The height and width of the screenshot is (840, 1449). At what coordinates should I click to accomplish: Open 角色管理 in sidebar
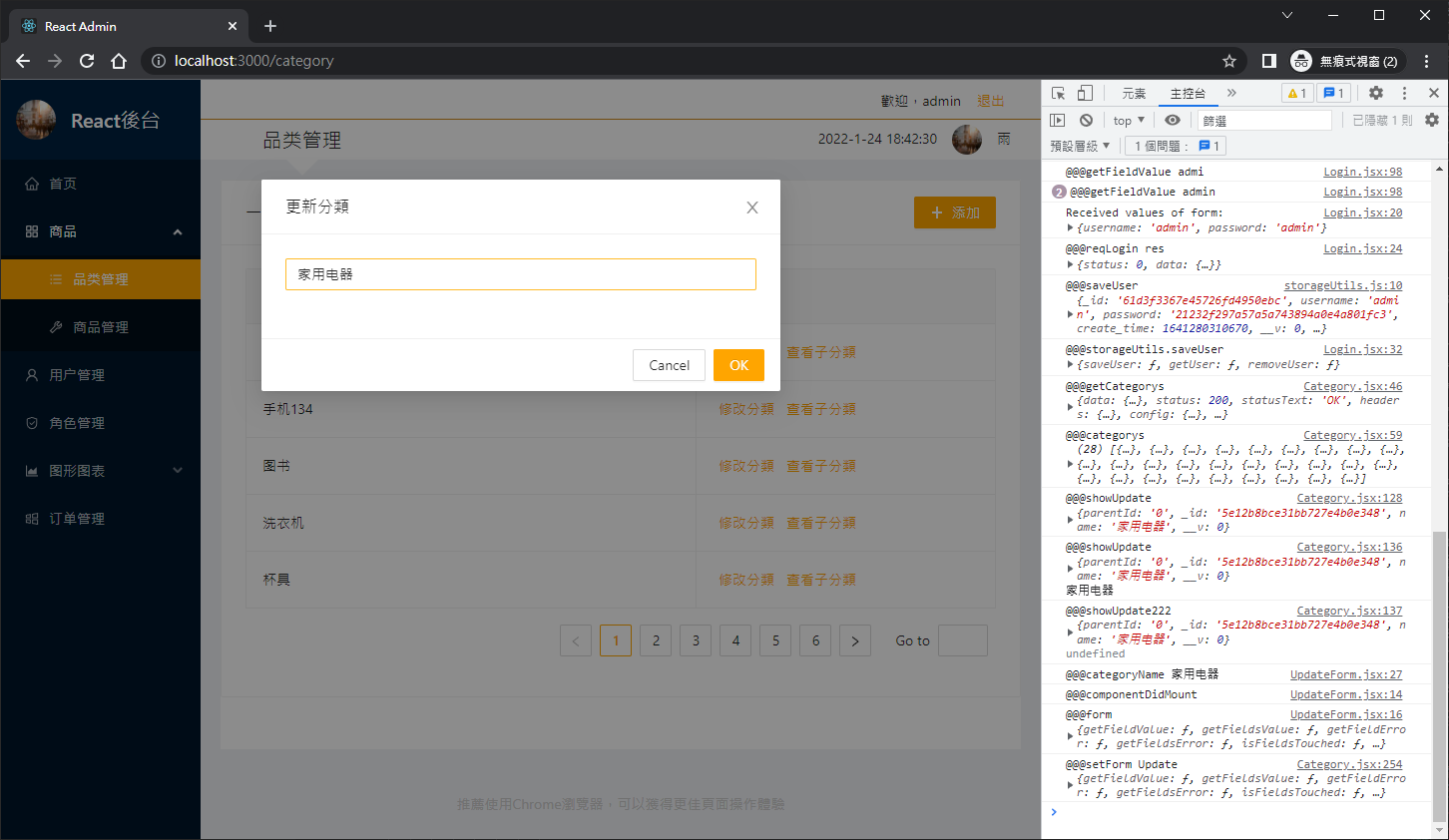tap(100, 423)
